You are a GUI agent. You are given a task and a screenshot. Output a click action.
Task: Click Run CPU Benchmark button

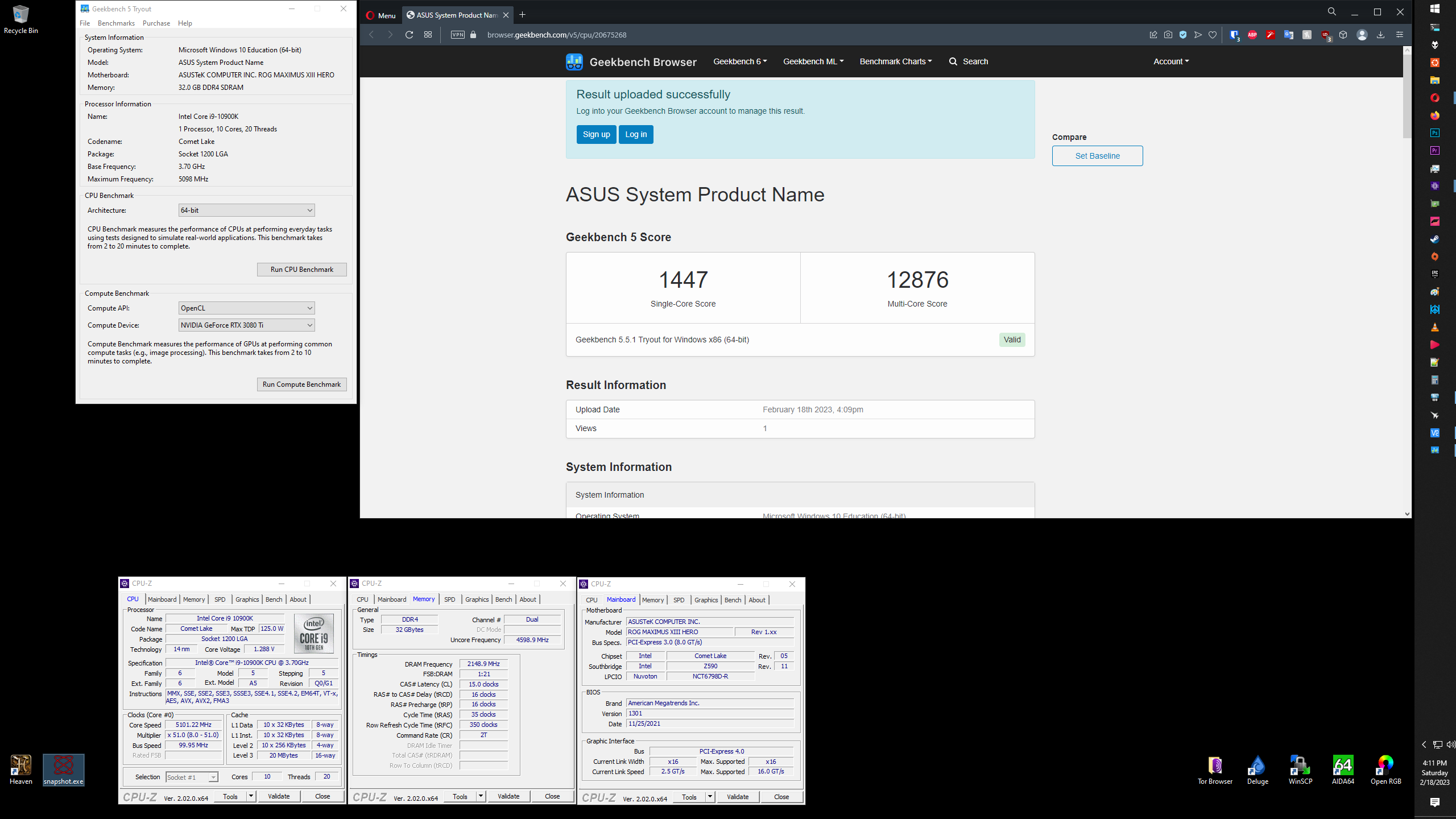click(301, 270)
